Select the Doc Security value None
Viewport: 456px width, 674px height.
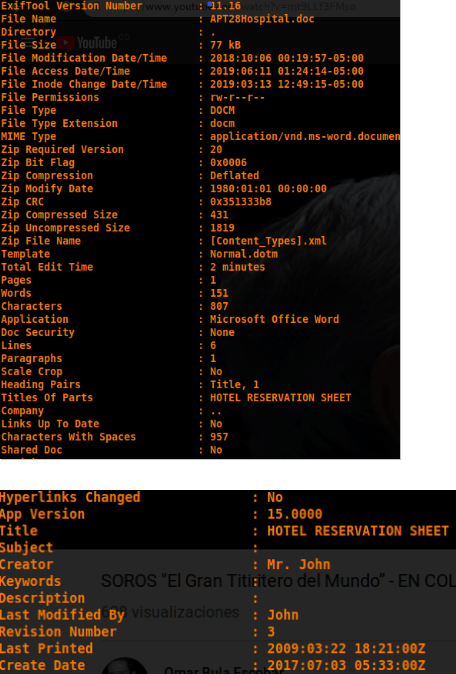tap(222, 332)
